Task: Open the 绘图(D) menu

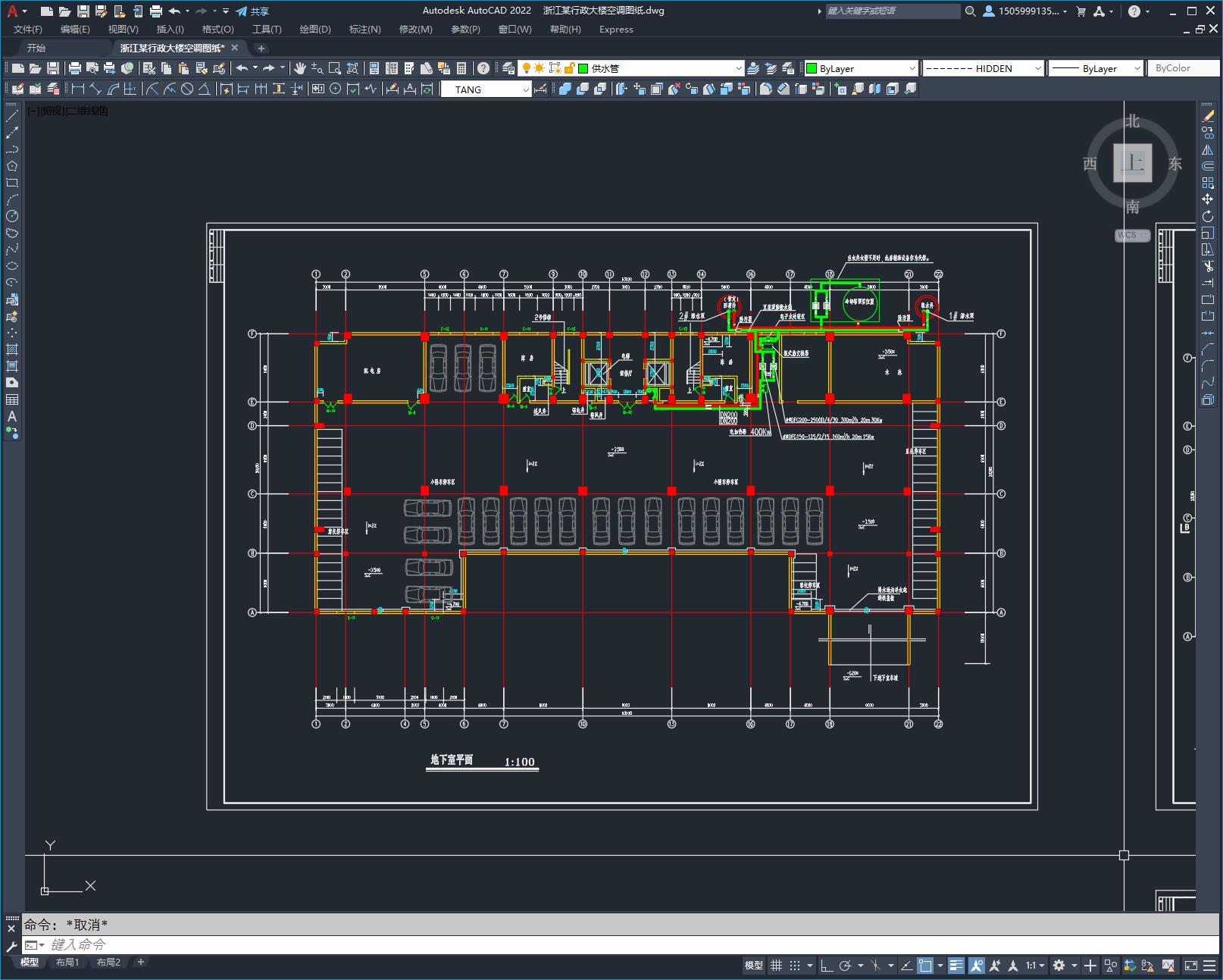Action: click(x=314, y=29)
